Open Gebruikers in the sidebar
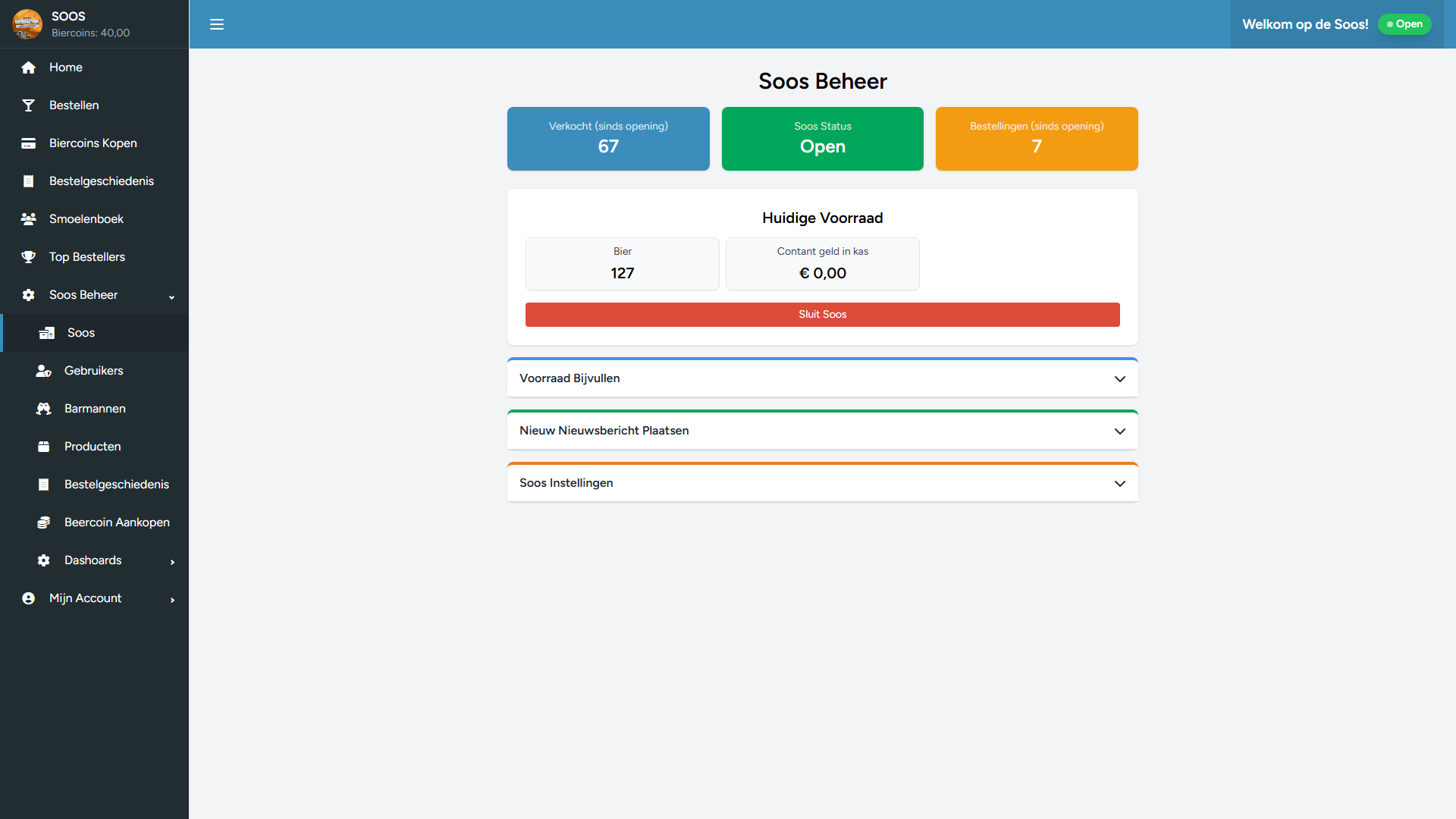 tap(93, 371)
